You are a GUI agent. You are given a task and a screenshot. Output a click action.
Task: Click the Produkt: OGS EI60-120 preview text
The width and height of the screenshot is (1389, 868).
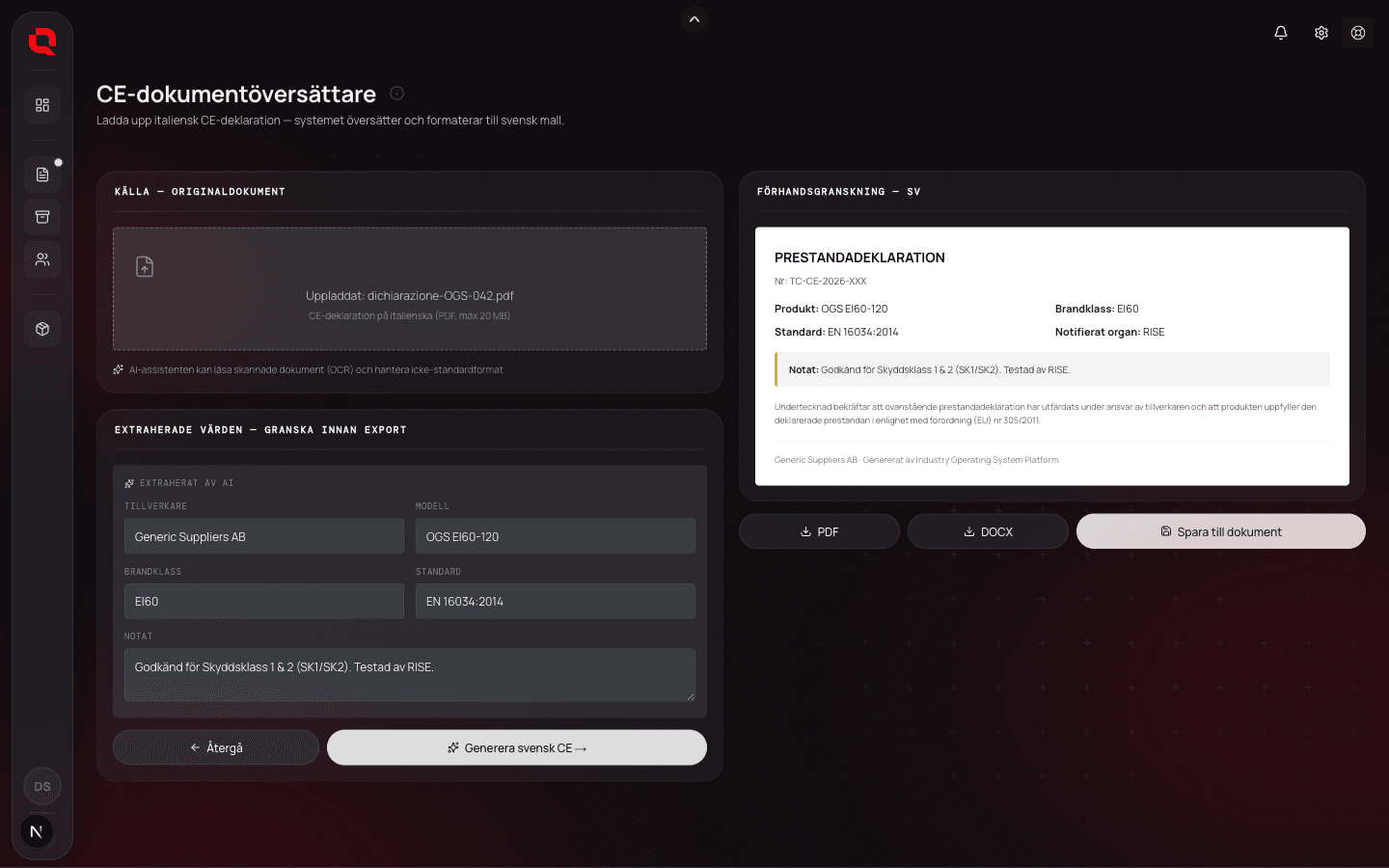tap(831, 309)
